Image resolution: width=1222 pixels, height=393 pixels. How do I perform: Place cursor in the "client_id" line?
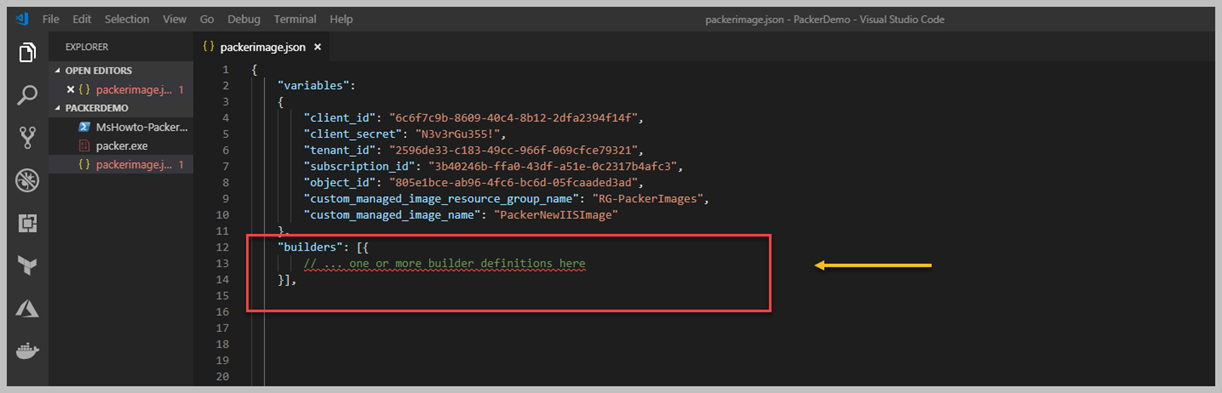[x=473, y=118]
